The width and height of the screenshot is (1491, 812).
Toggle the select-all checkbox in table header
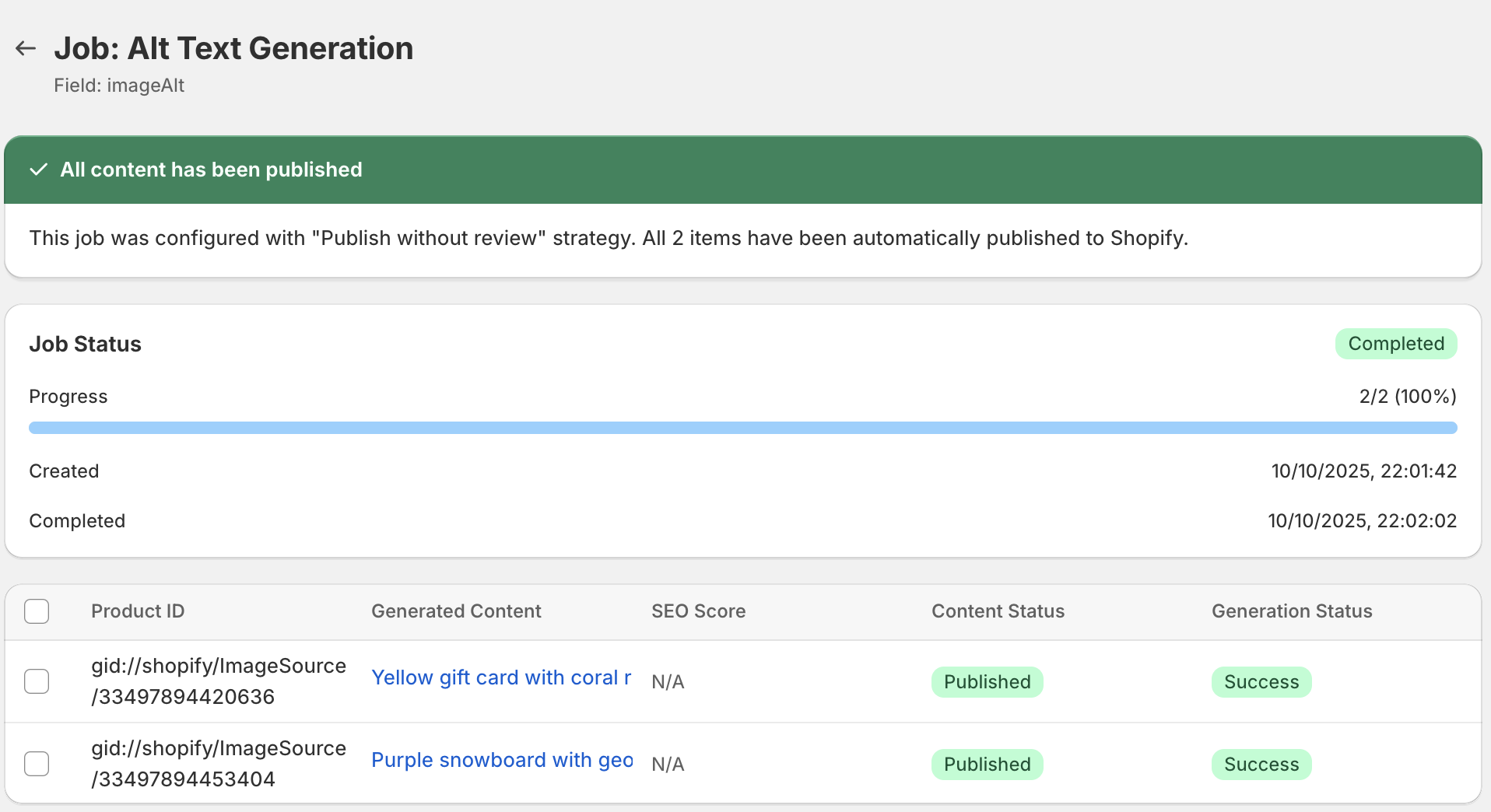37,611
